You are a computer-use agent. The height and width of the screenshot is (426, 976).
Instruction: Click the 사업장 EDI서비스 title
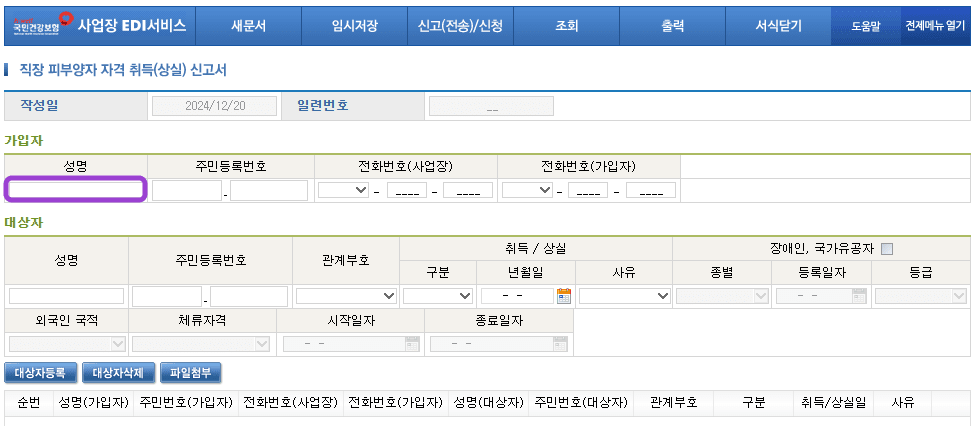pos(132,25)
